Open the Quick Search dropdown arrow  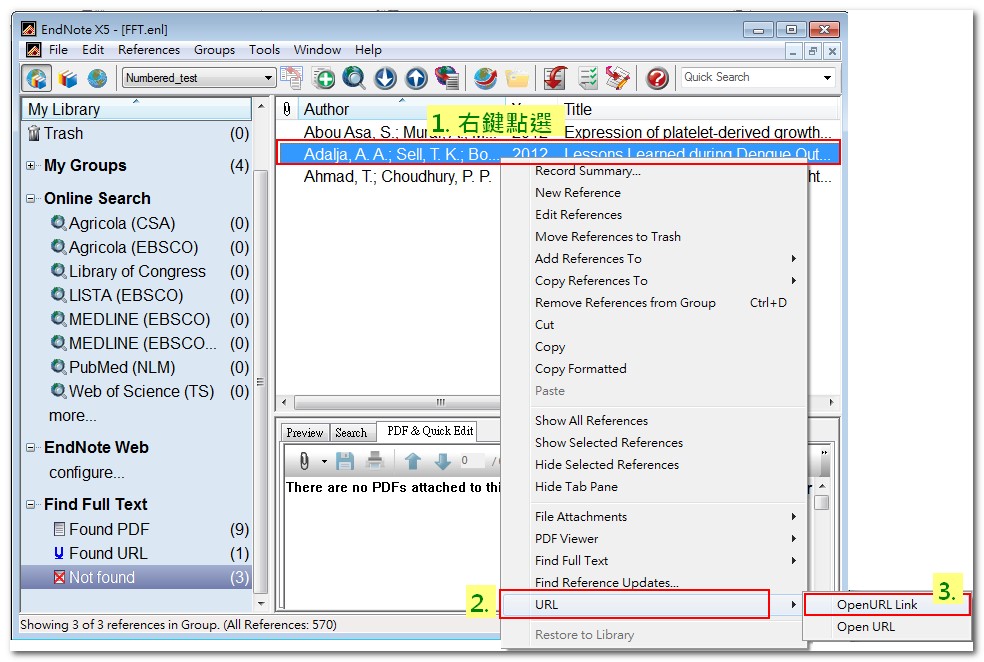pyautogui.click(x=827, y=78)
